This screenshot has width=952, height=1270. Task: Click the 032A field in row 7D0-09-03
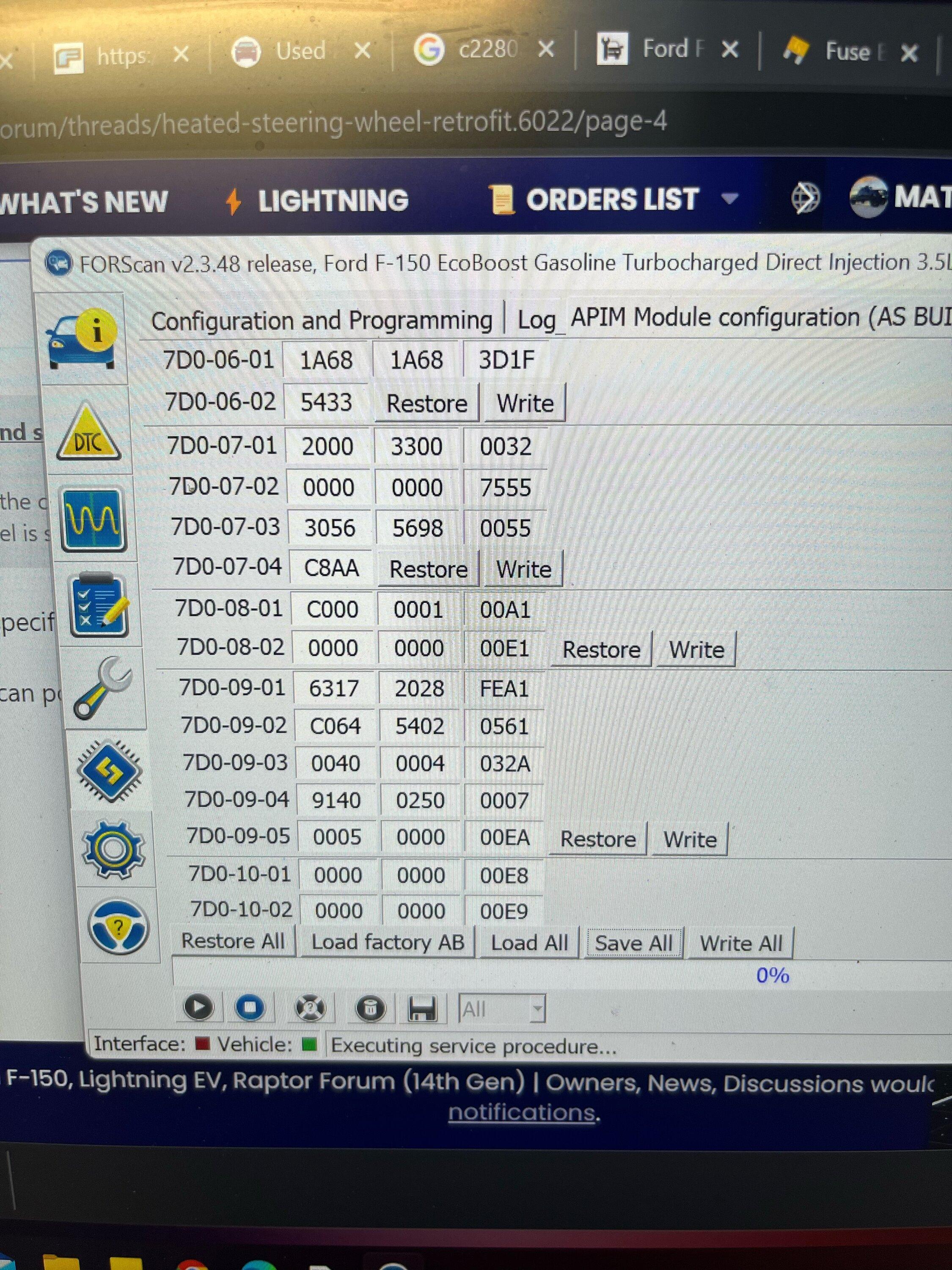[x=504, y=764]
